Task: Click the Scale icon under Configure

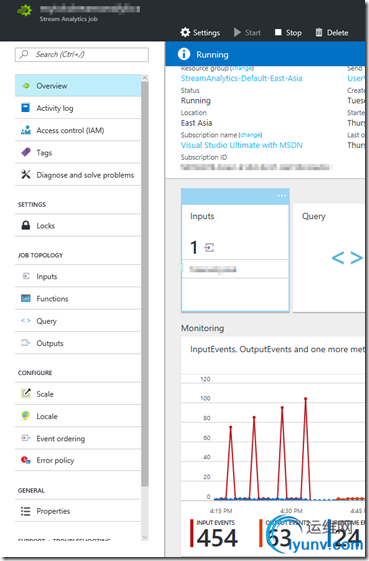Action: [x=26, y=394]
